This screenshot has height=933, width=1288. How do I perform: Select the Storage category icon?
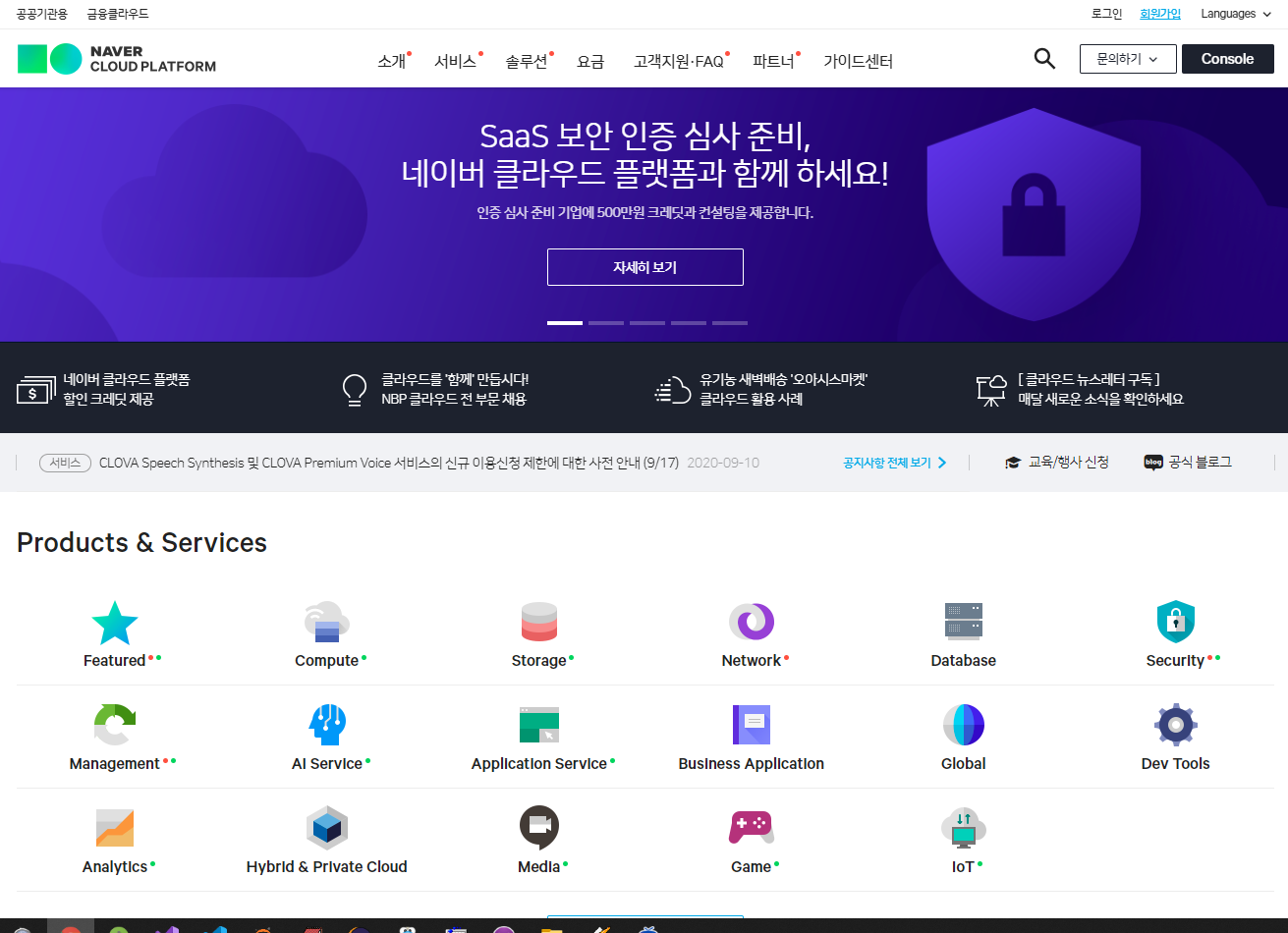[x=539, y=623]
